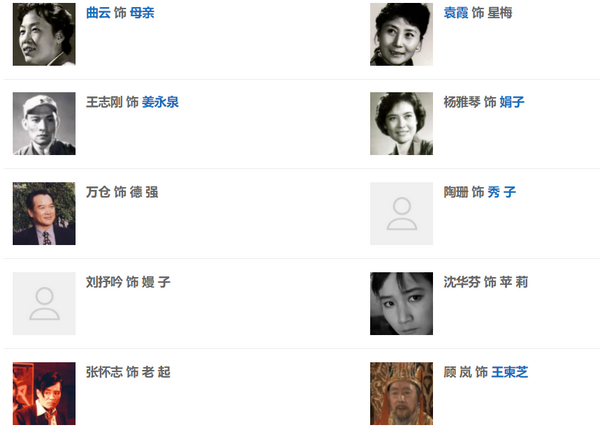Open 顾岚's costume photo thumbnail
Screen dimensions: 600x428
(401, 394)
